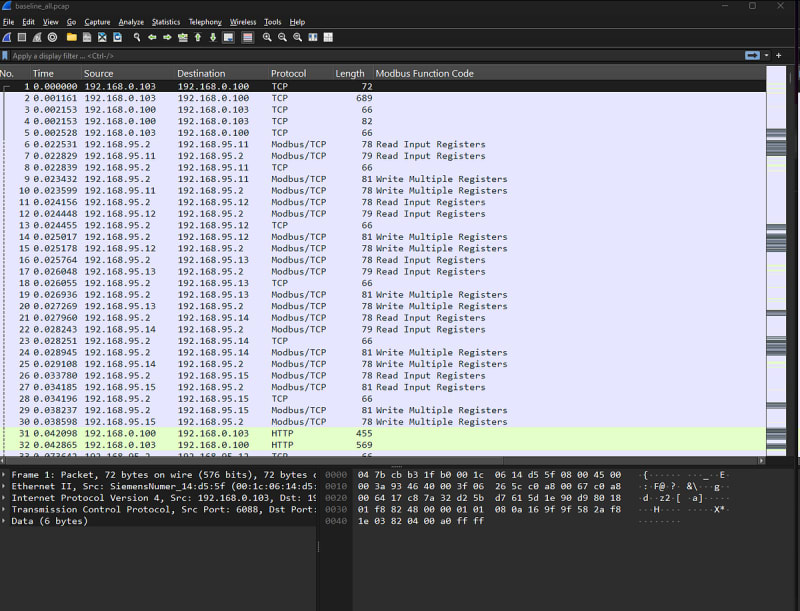Go to the previous packet with back arrow
800x611 pixels.
[x=151, y=37]
